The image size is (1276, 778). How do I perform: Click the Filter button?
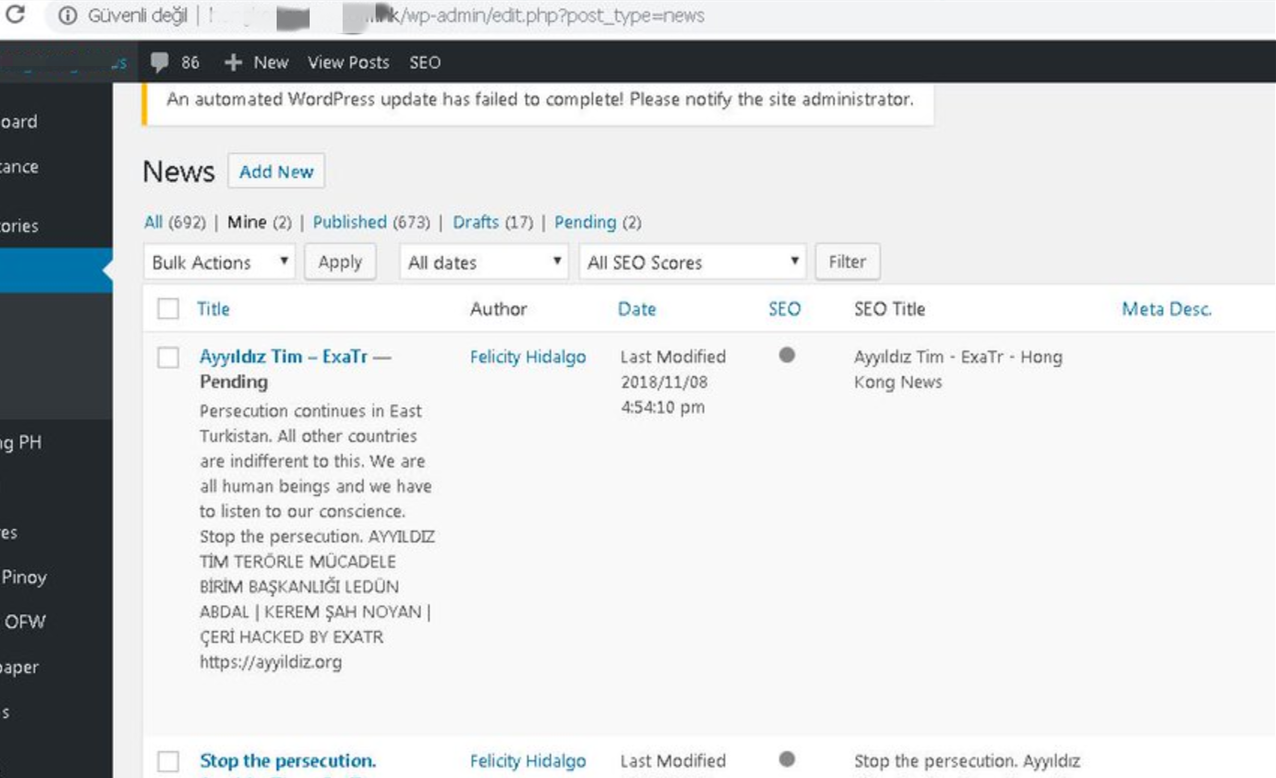click(847, 261)
